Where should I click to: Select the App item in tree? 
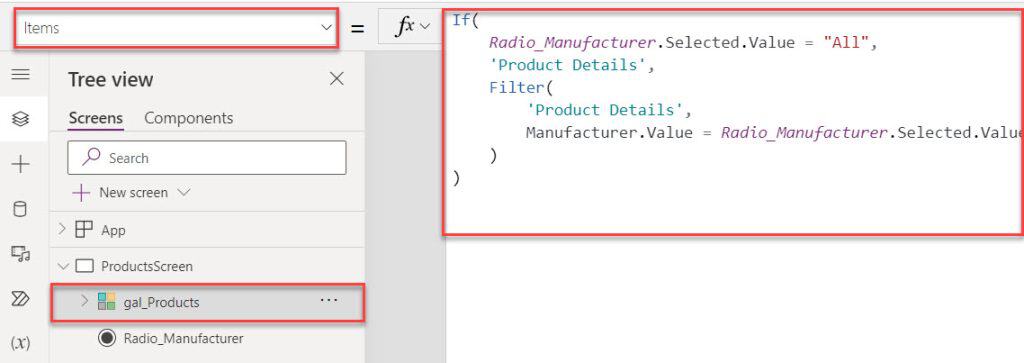tap(113, 230)
